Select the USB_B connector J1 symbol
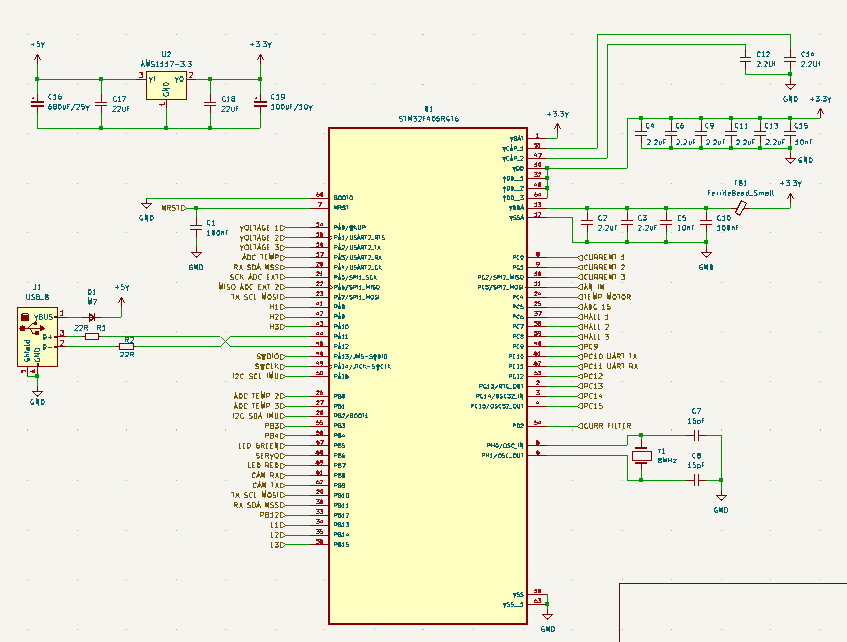Image resolution: width=847 pixels, height=642 pixels. pos(37,337)
